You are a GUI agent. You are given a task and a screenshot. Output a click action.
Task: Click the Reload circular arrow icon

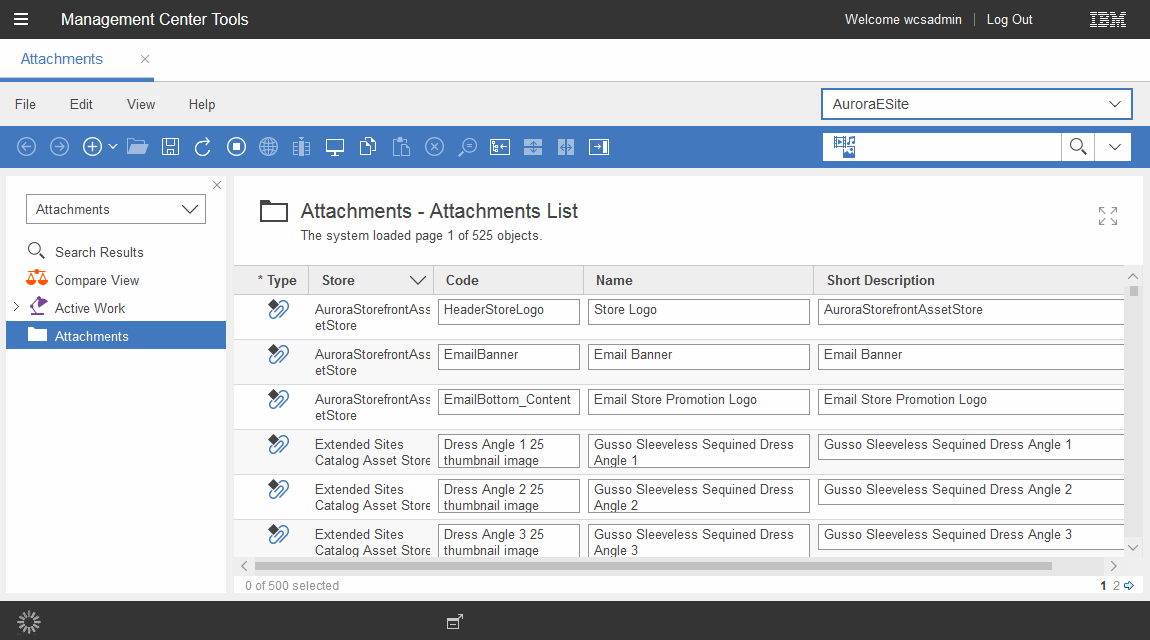click(x=202, y=147)
